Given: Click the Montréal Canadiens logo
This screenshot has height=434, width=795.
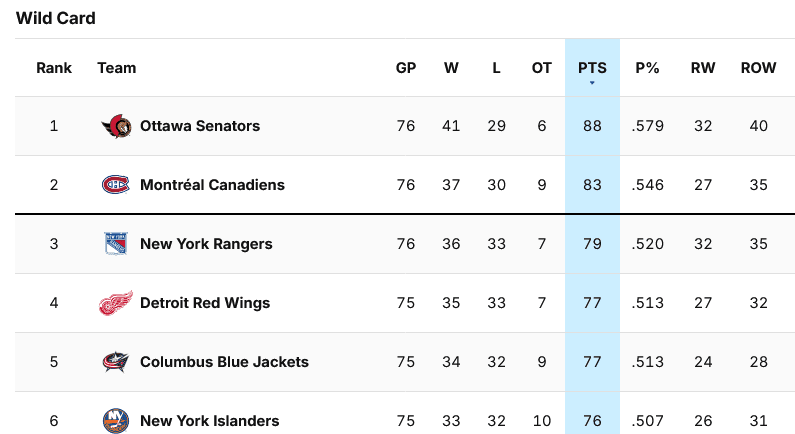Looking at the screenshot, I should (x=116, y=185).
